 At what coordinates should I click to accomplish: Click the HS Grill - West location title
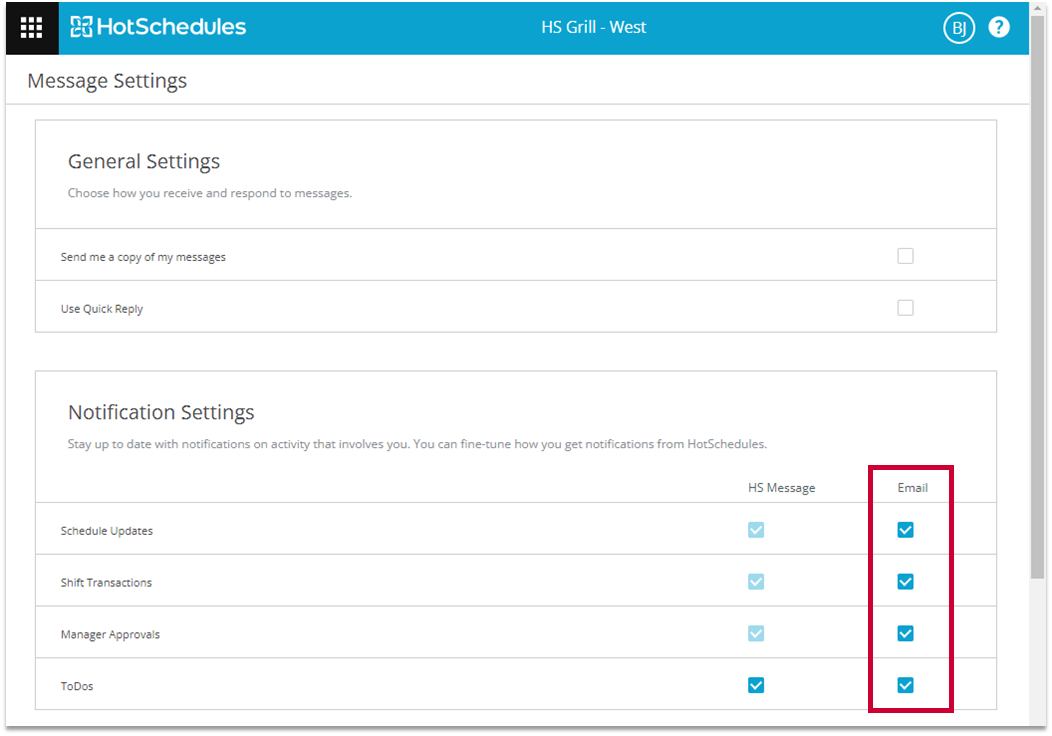(594, 27)
